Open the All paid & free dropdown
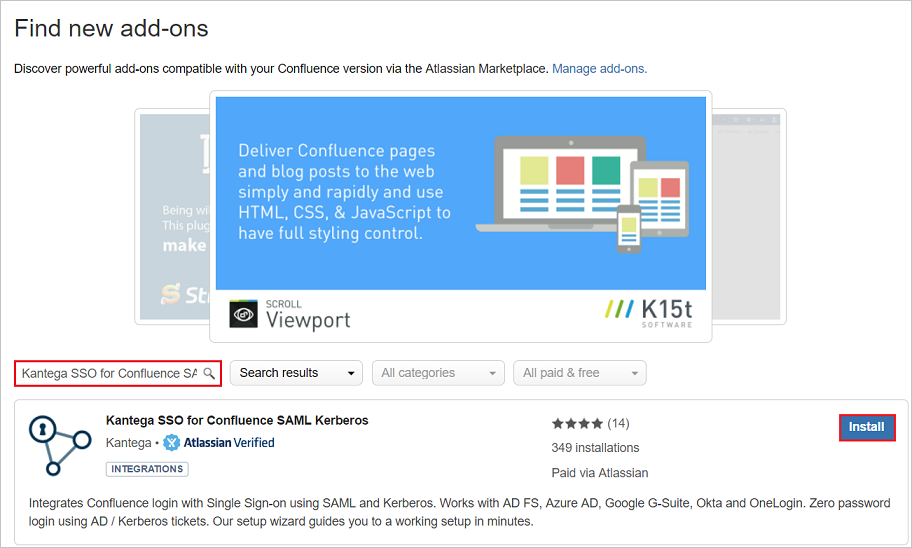 click(x=579, y=373)
